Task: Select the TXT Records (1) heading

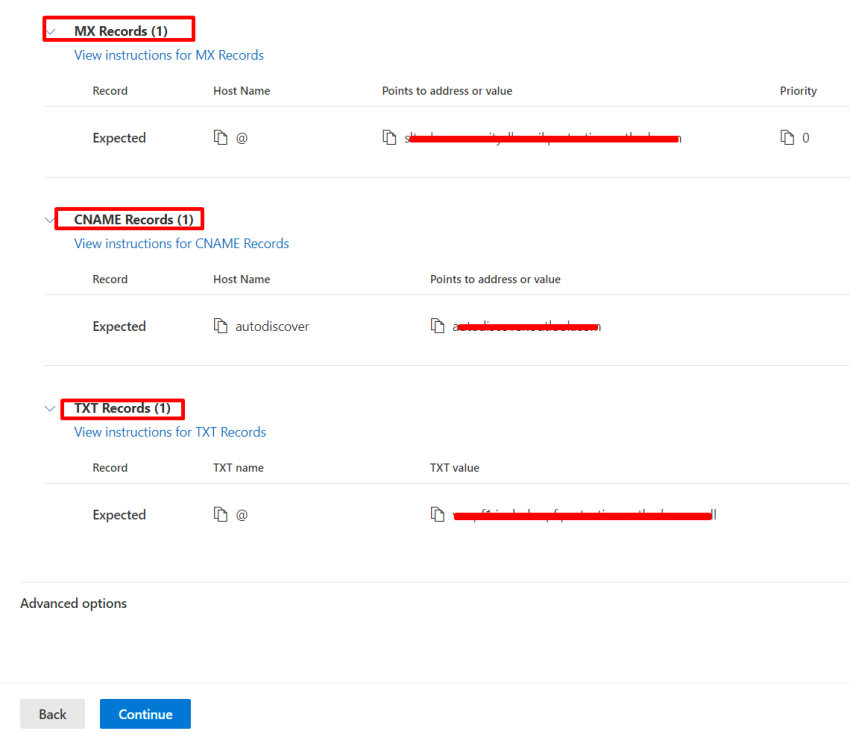Action: tap(122, 408)
